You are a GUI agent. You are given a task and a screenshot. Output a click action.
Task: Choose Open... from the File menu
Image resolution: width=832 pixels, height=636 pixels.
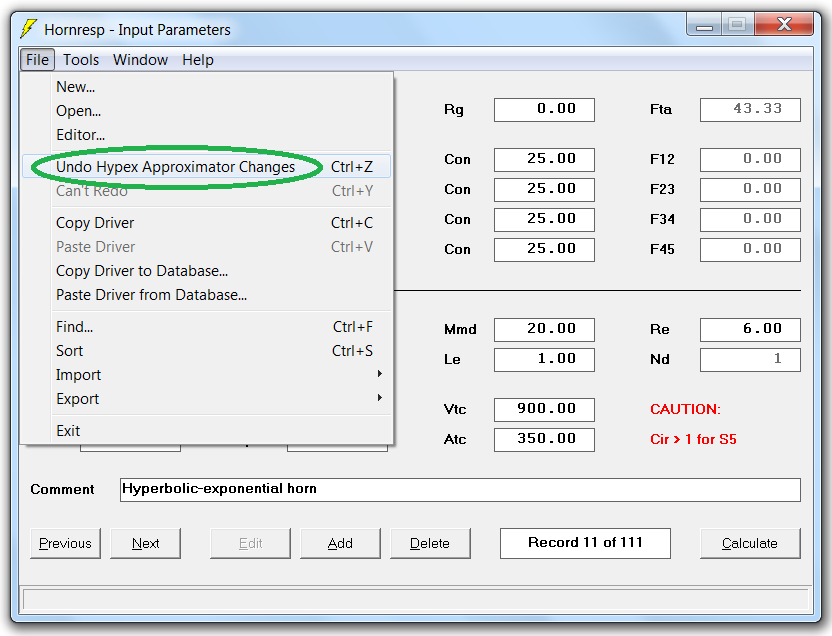coord(207,111)
